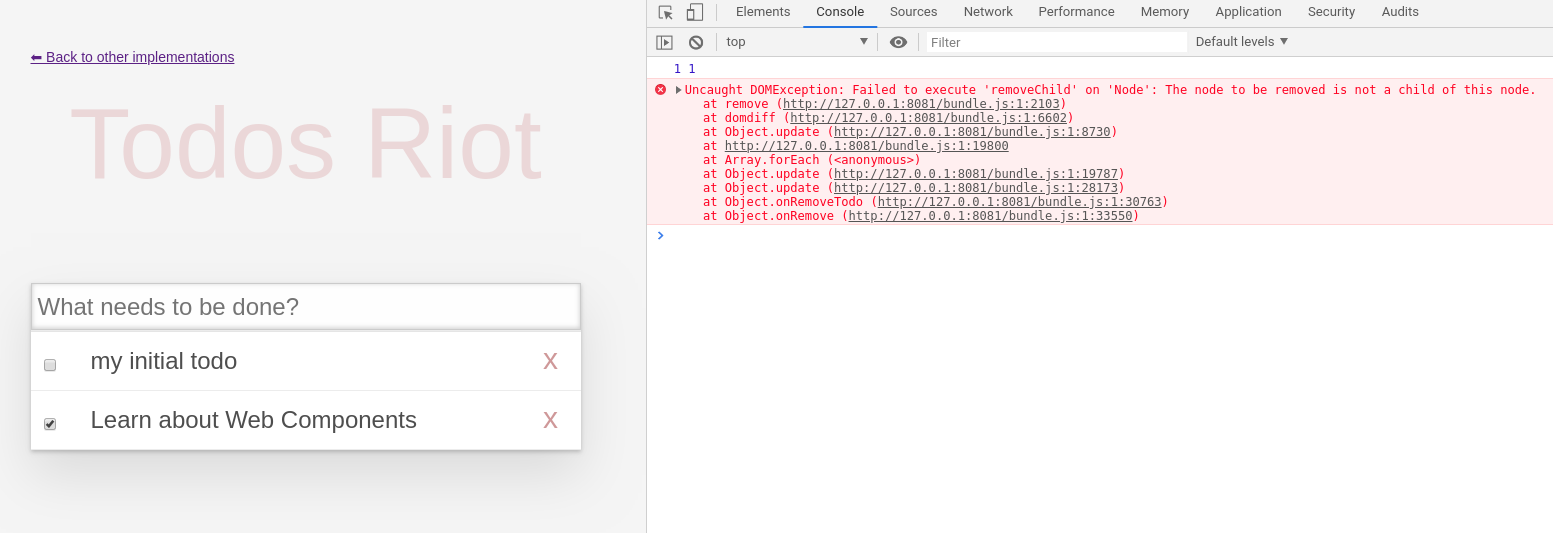Click the console Filter field
Viewport: 1553px width, 533px height.
(x=1056, y=42)
